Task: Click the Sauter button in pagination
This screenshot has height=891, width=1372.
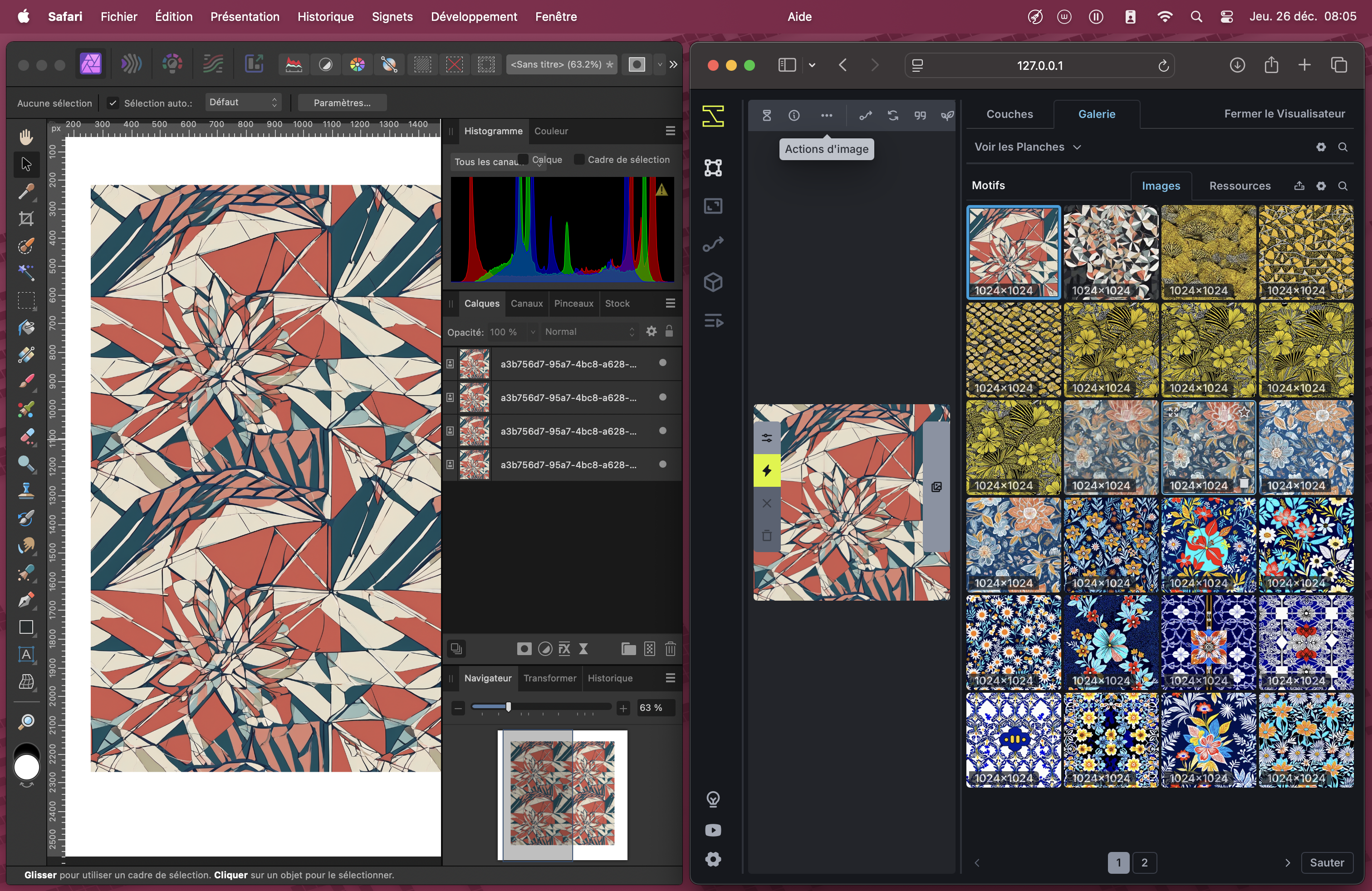Action: coord(1327,863)
